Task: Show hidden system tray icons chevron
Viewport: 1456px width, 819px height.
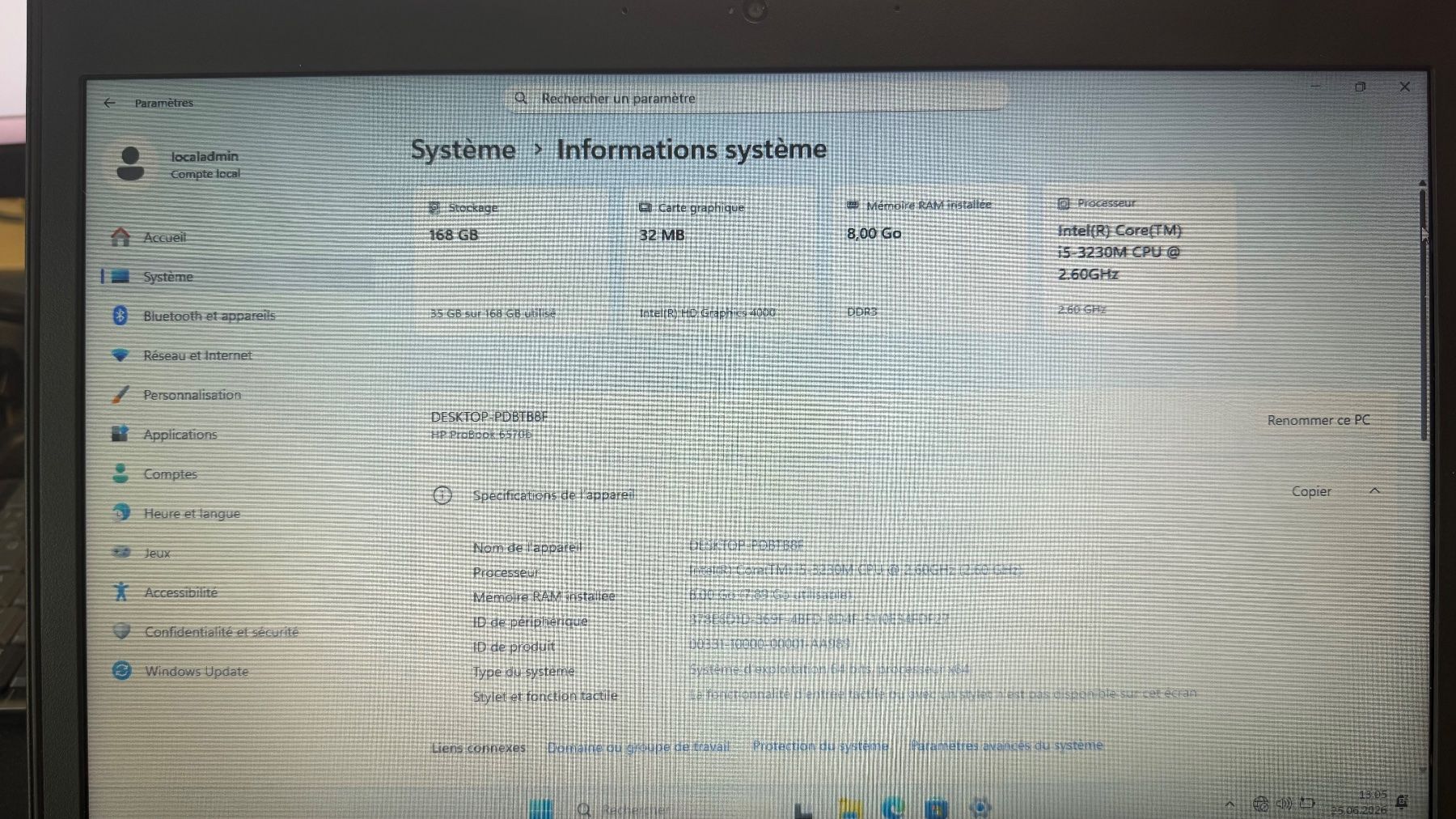Action: (1230, 804)
